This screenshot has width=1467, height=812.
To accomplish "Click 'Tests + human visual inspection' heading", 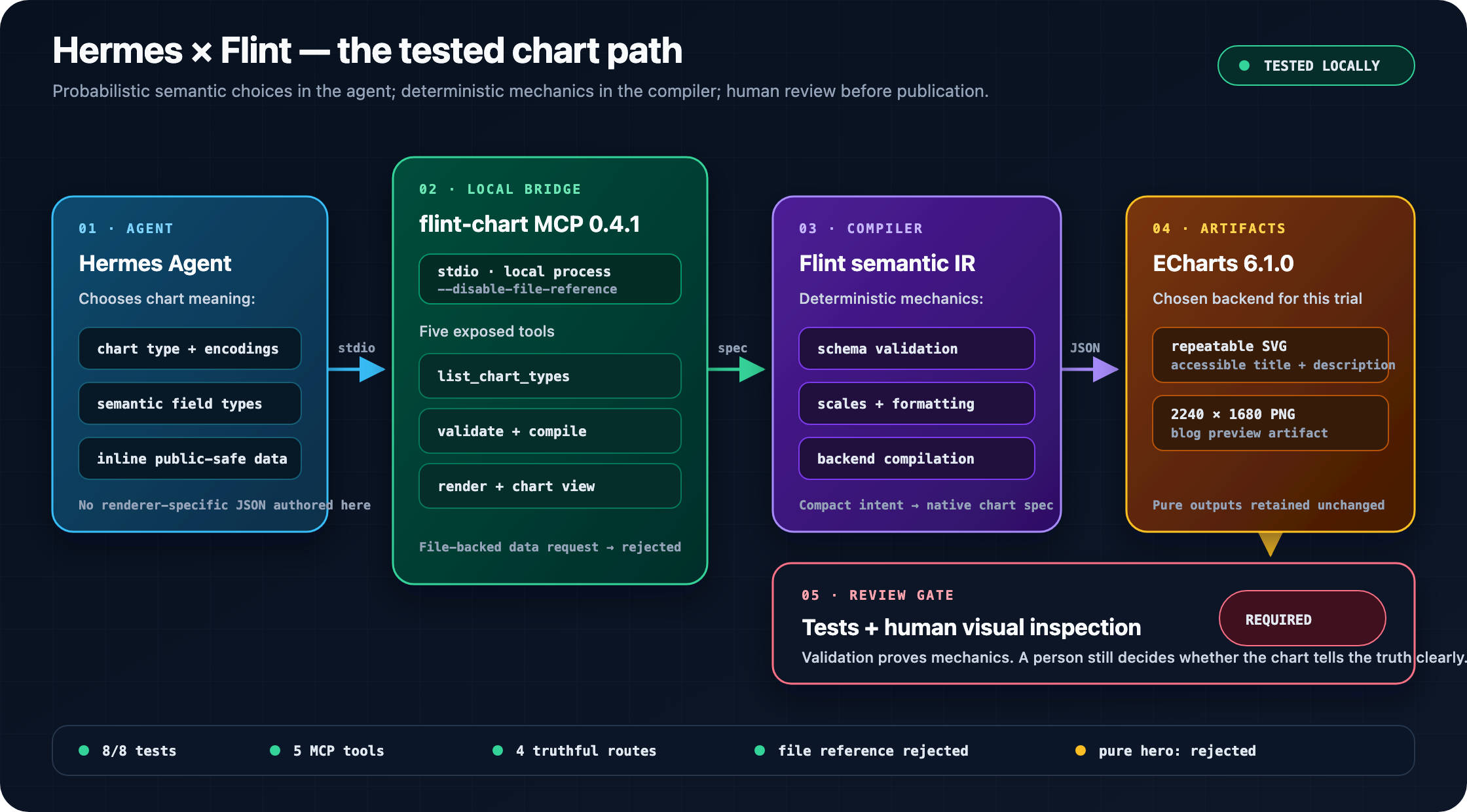I will click(971, 627).
